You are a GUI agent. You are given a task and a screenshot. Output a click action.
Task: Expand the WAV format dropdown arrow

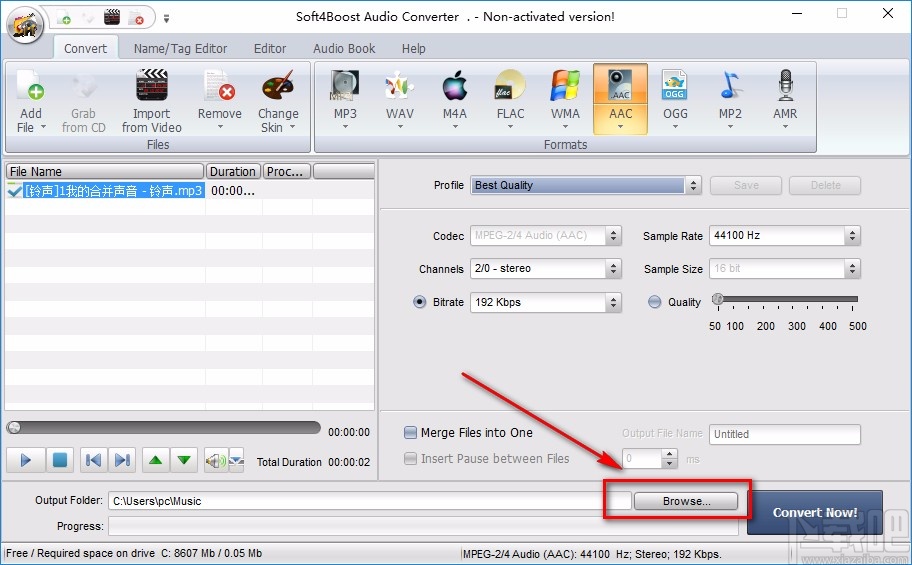point(400,126)
